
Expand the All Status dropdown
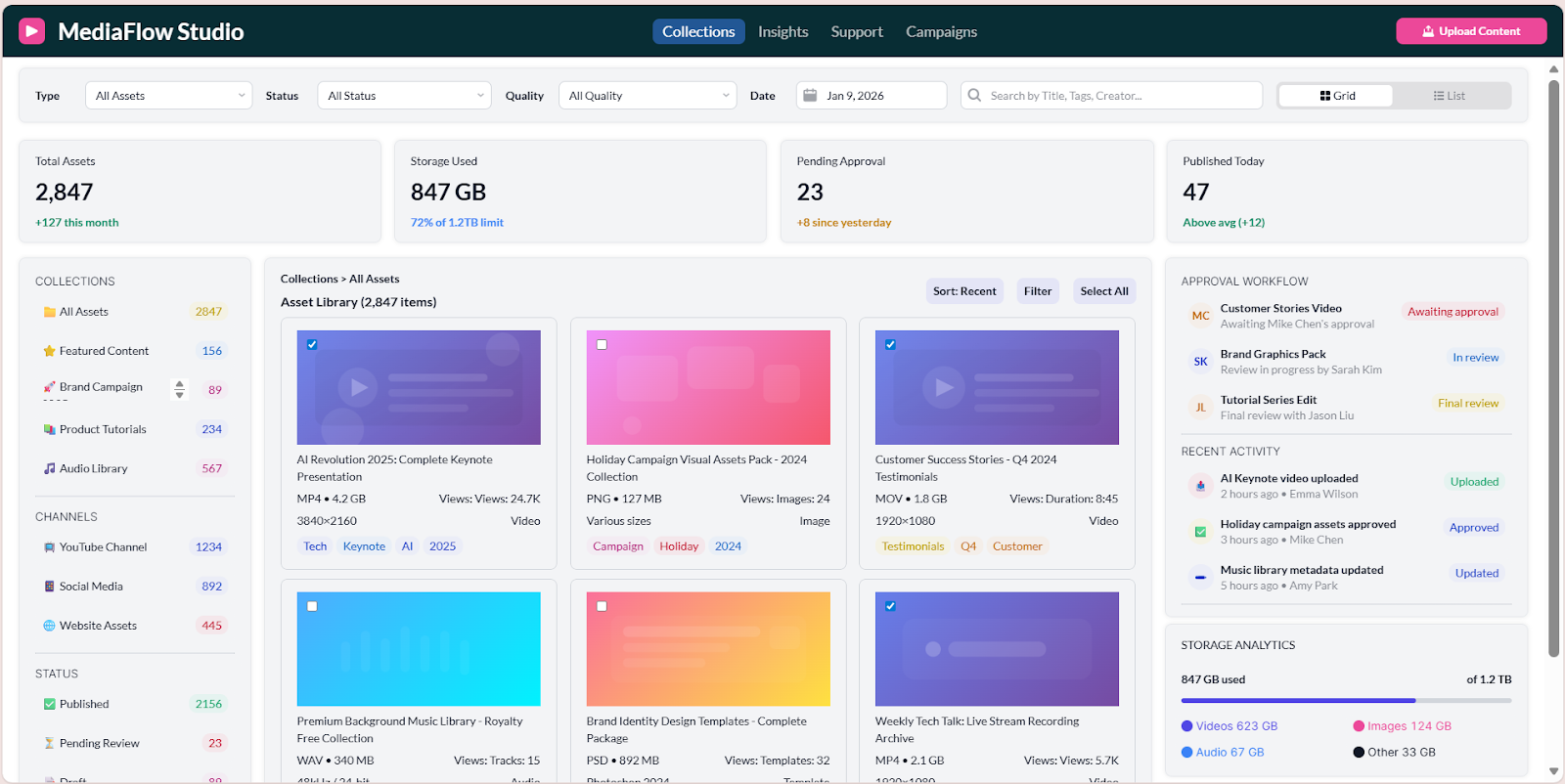[405, 96]
